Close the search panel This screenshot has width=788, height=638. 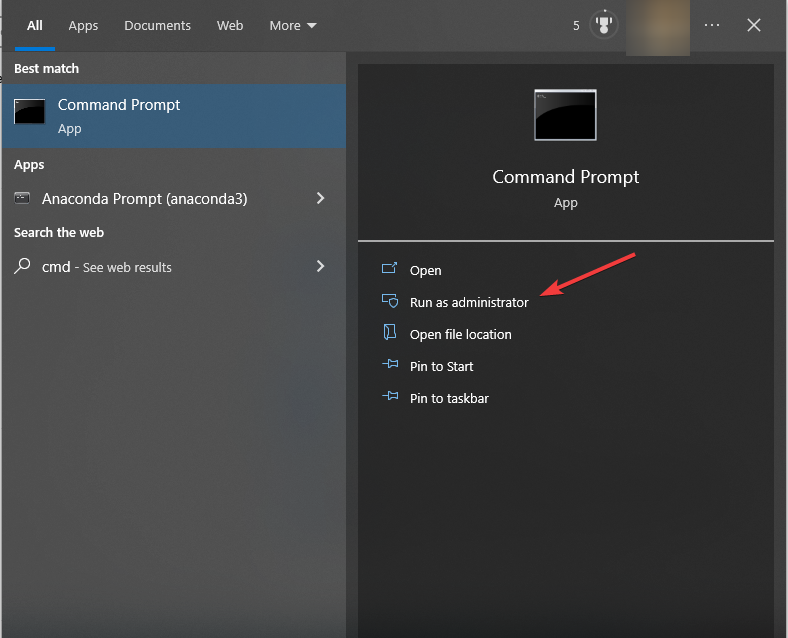754,25
